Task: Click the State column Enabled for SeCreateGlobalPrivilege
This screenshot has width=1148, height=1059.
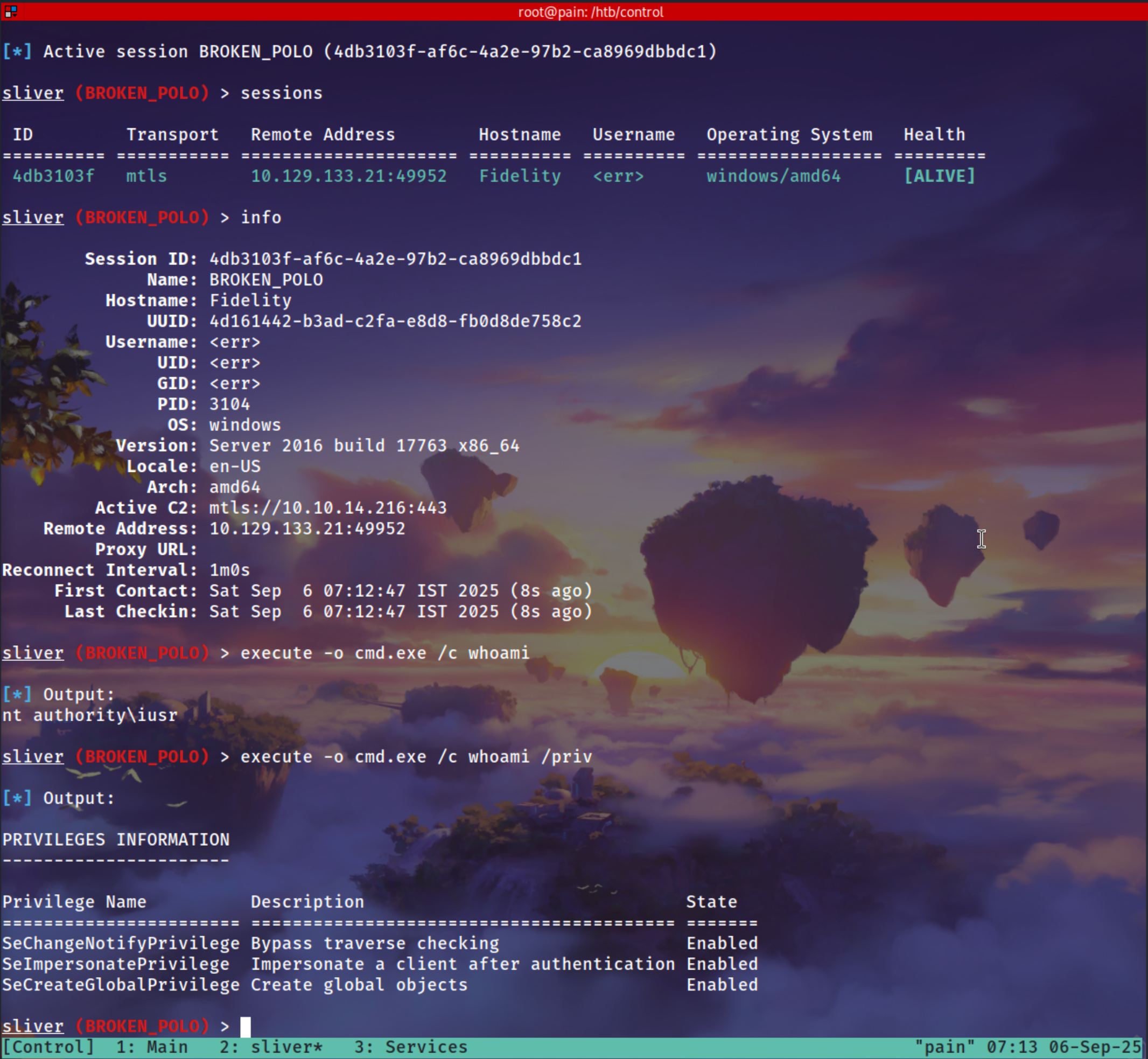Action: point(722,985)
